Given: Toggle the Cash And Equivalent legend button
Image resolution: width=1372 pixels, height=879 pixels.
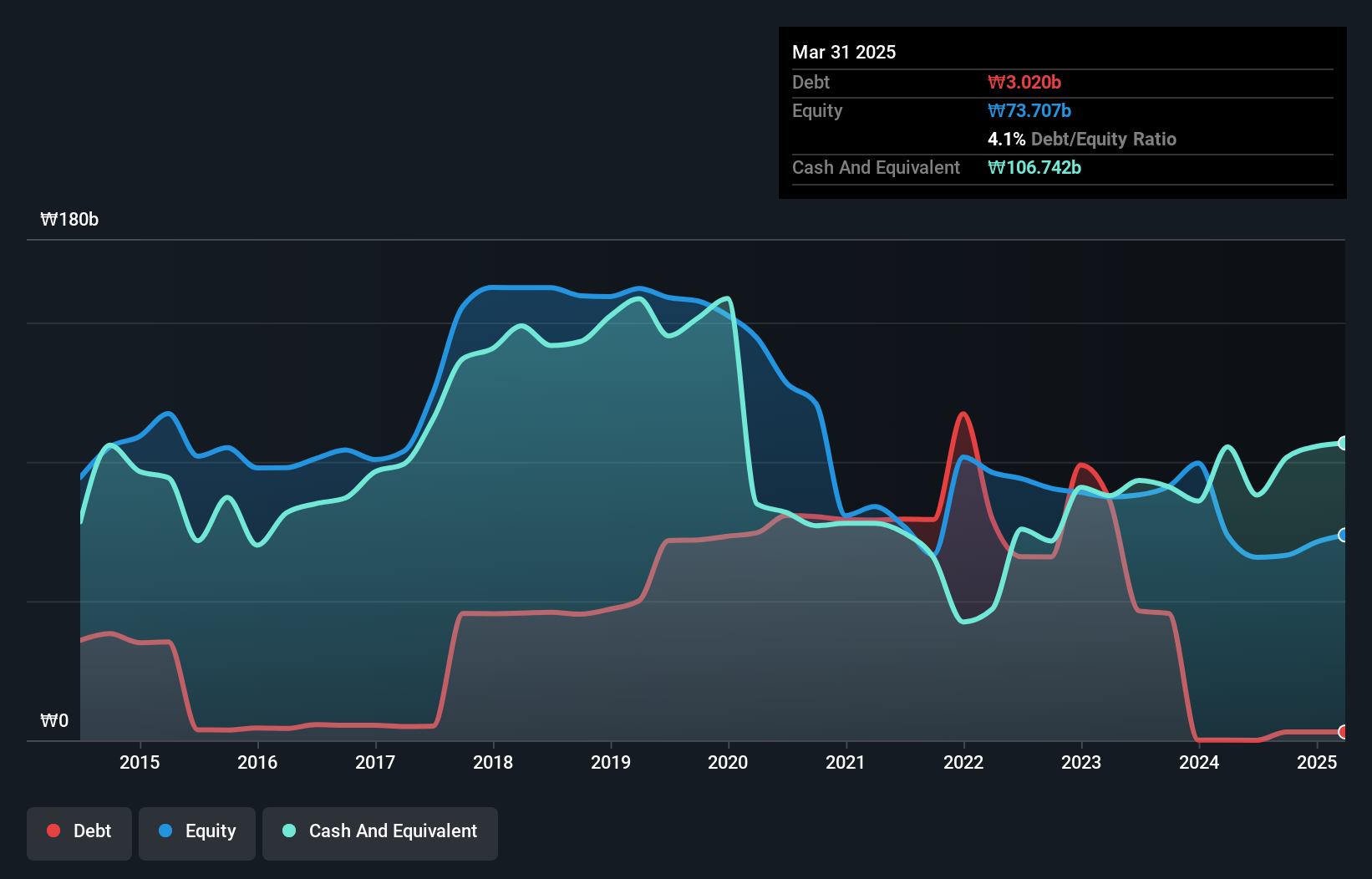Looking at the screenshot, I should (x=379, y=833).
